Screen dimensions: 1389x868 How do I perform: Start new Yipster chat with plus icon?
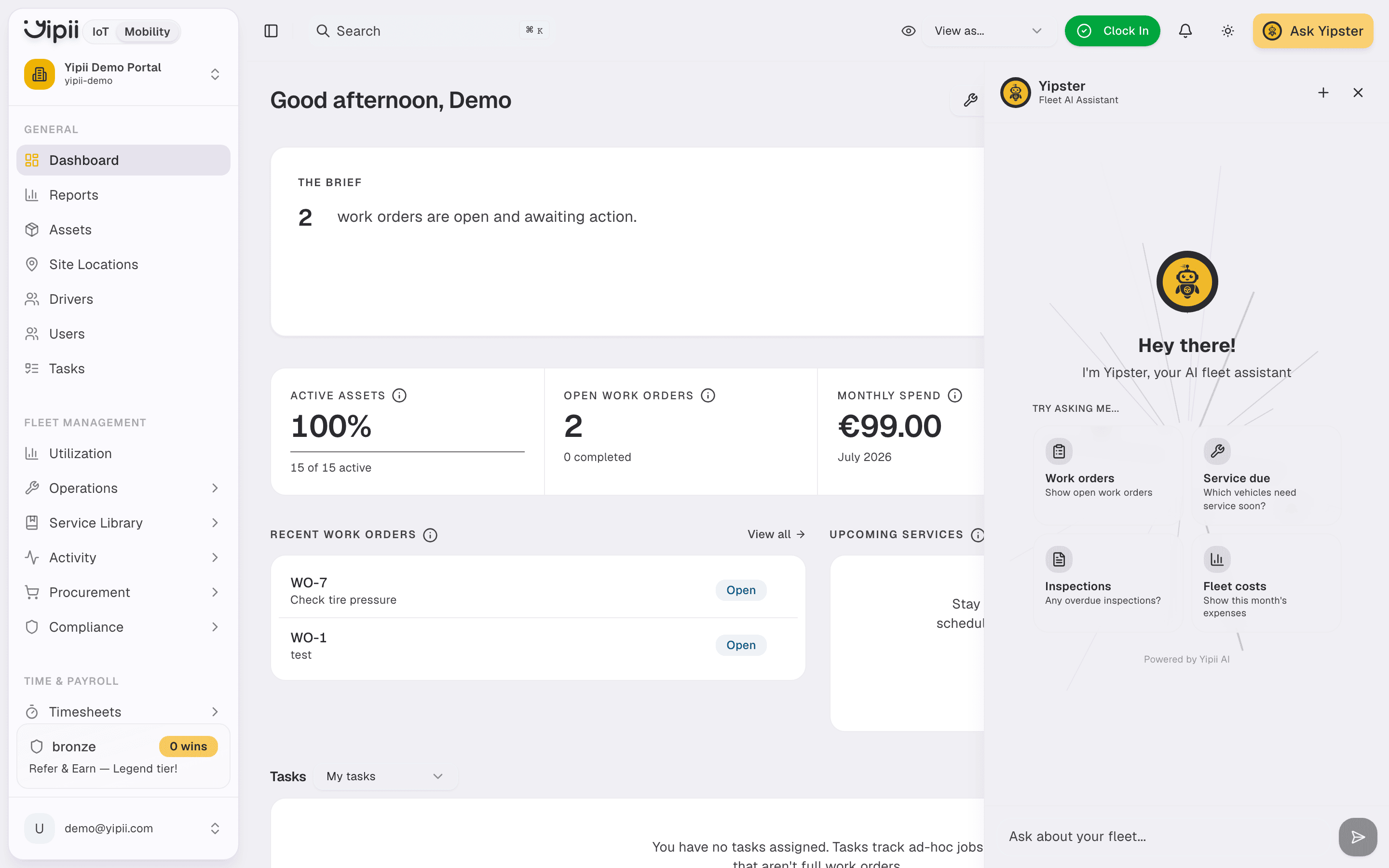(1323, 93)
